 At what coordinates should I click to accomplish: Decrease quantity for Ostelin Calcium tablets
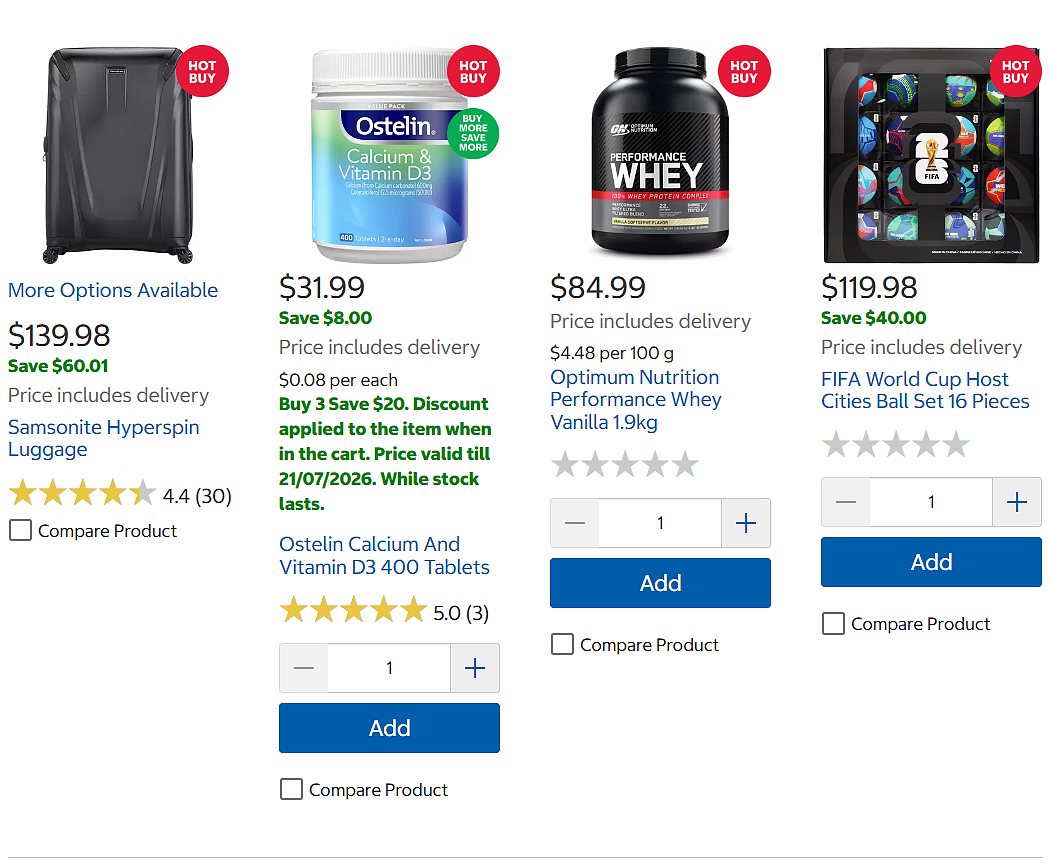[x=304, y=668]
